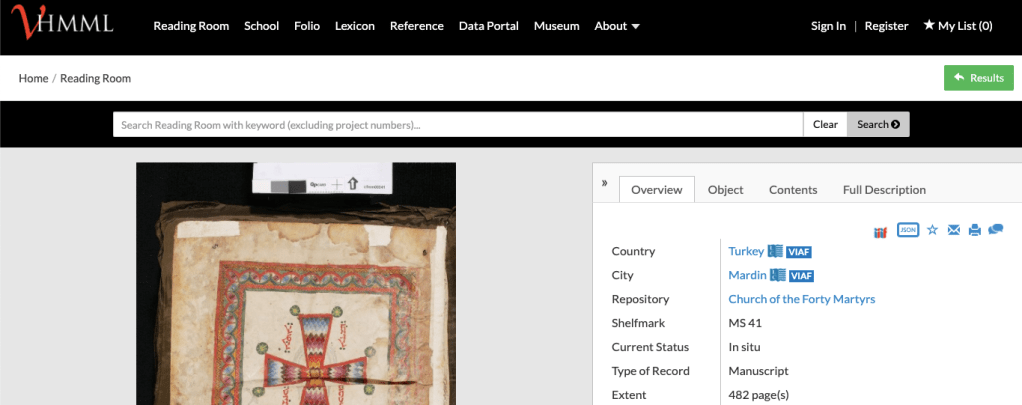The image size is (1022, 405).
Task: Click the IIIF manifest icon
Action: (880, 231)
